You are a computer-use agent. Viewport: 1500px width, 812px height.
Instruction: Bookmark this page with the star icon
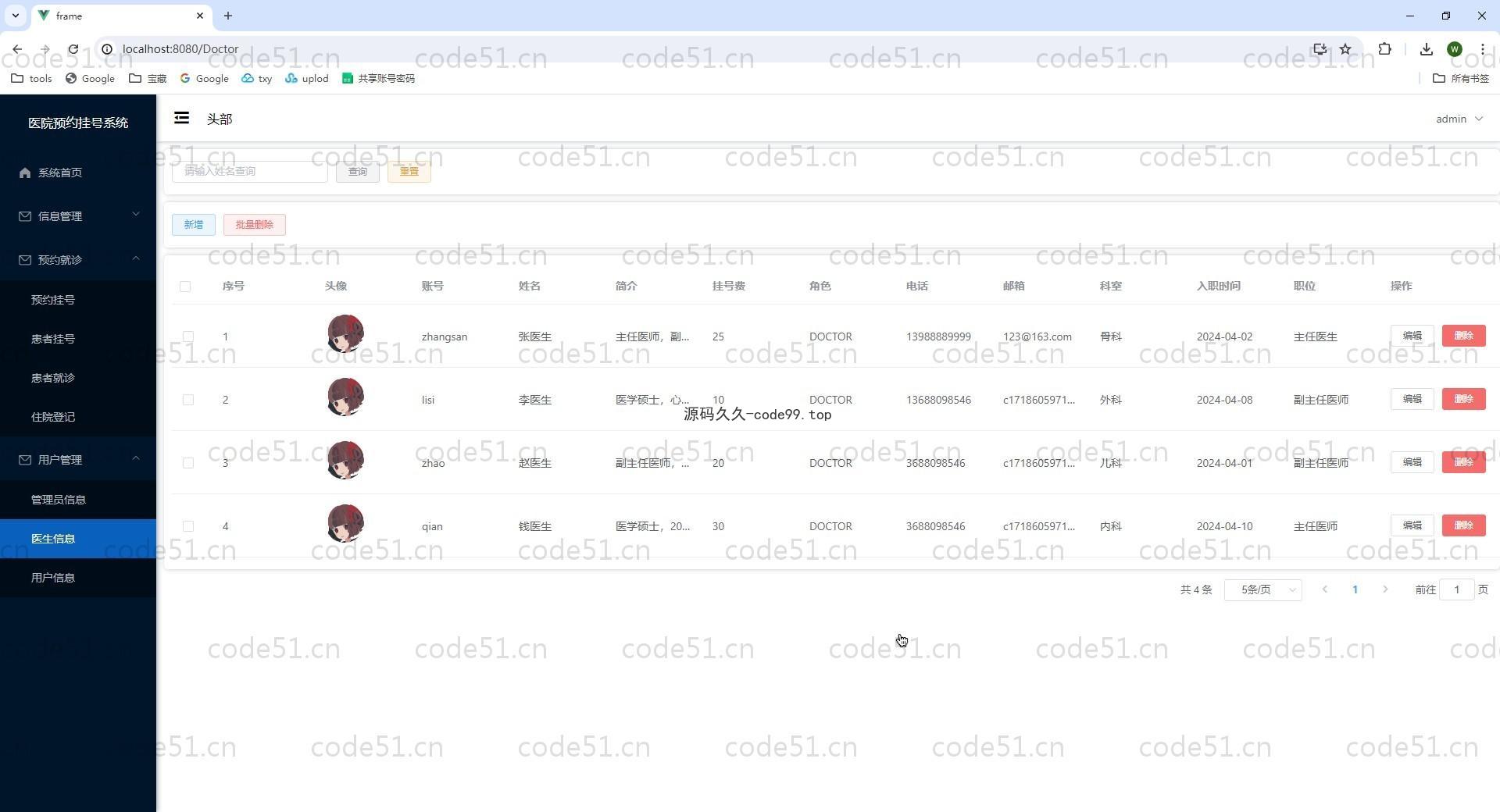(1345, 49)
